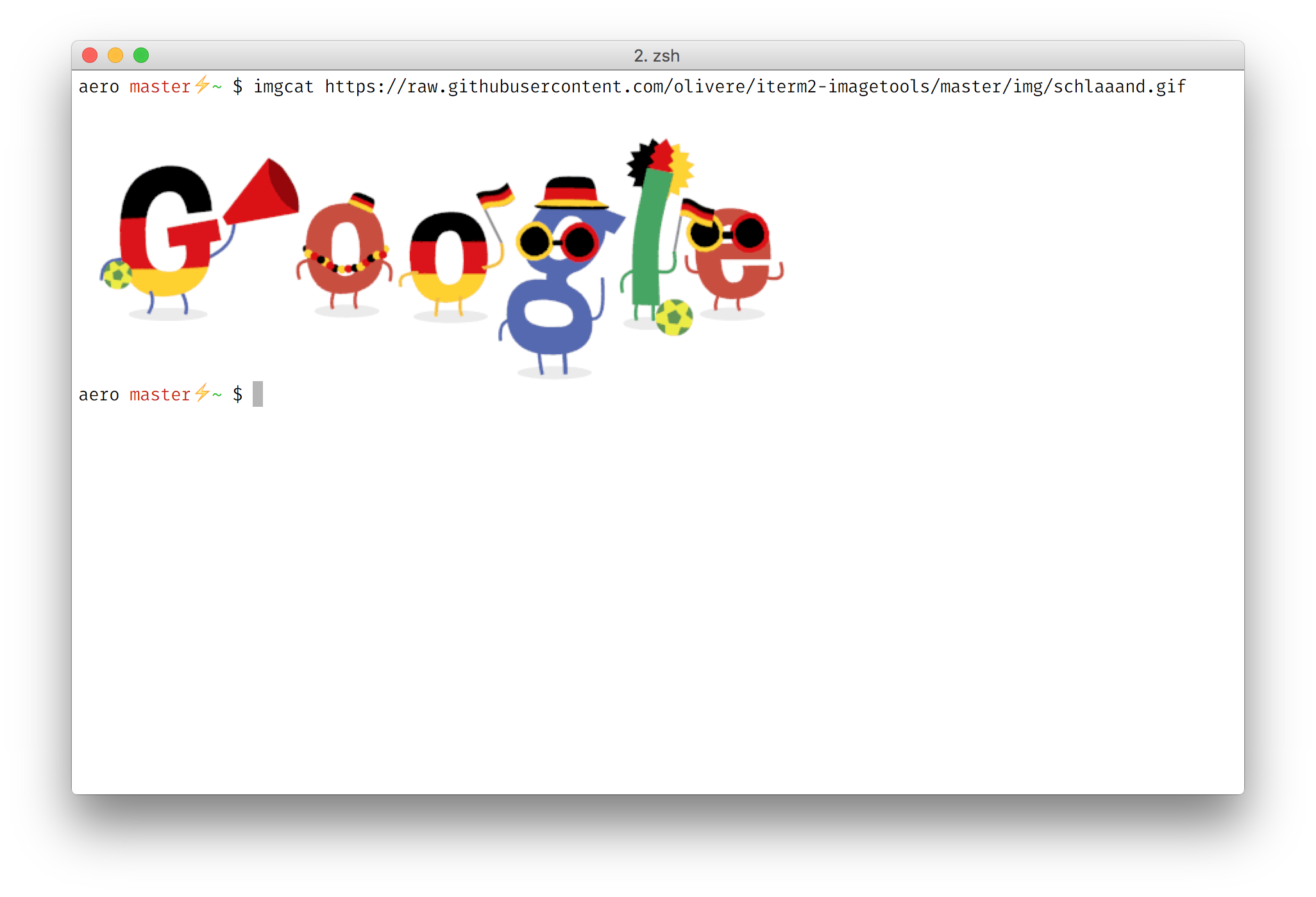
Task: Click the imgcat command word
Action: [283, 87]
